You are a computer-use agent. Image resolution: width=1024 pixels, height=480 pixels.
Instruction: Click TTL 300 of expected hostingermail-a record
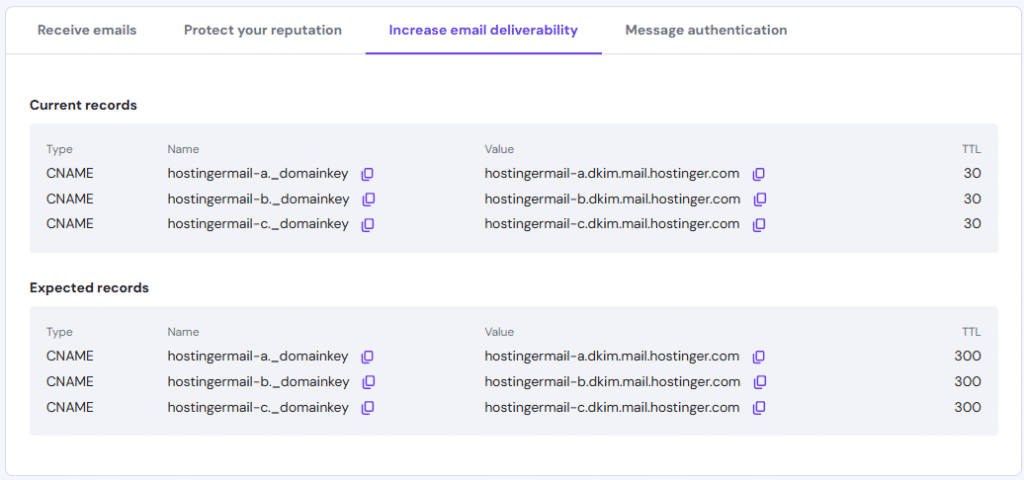point(968,356)
